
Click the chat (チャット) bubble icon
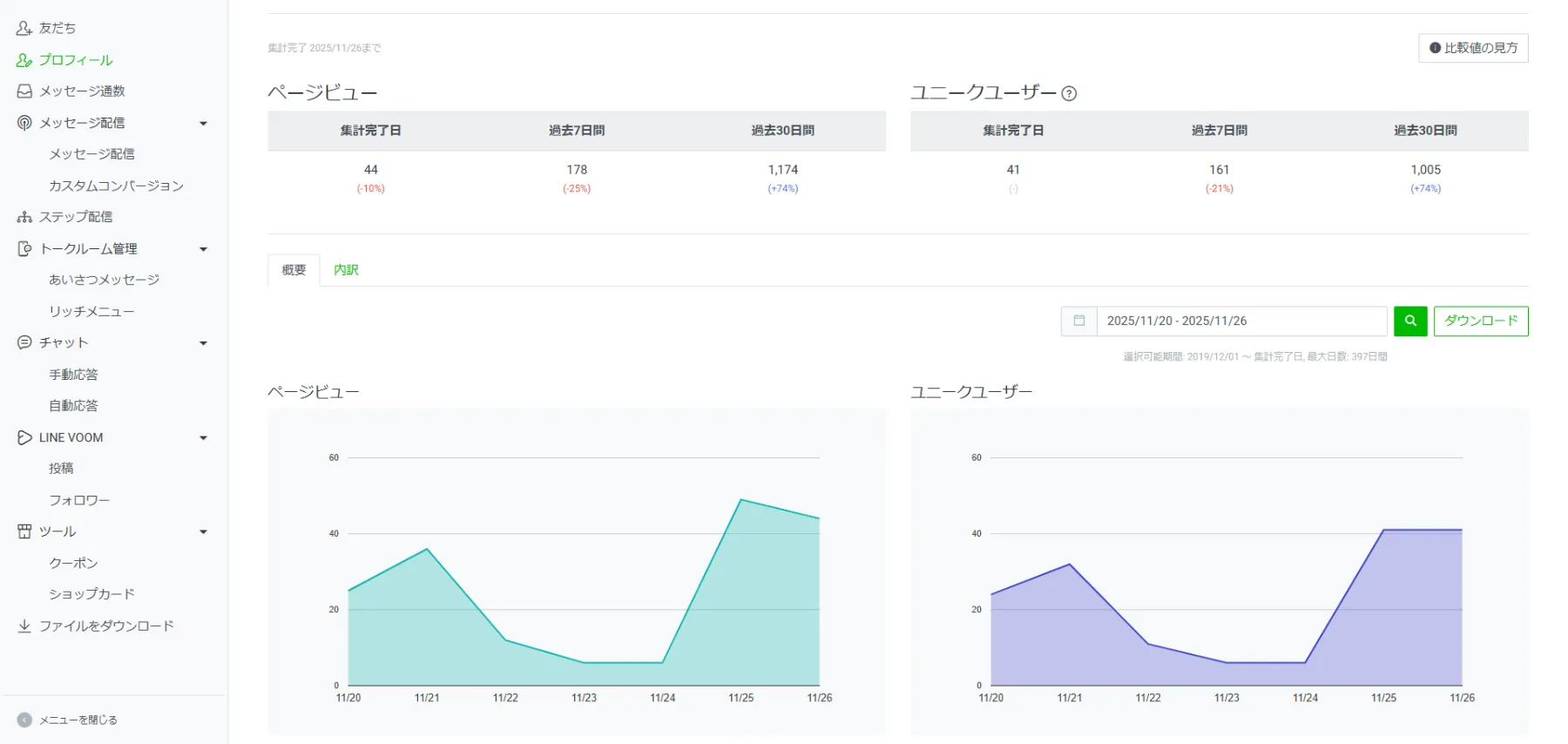(24, 343)
